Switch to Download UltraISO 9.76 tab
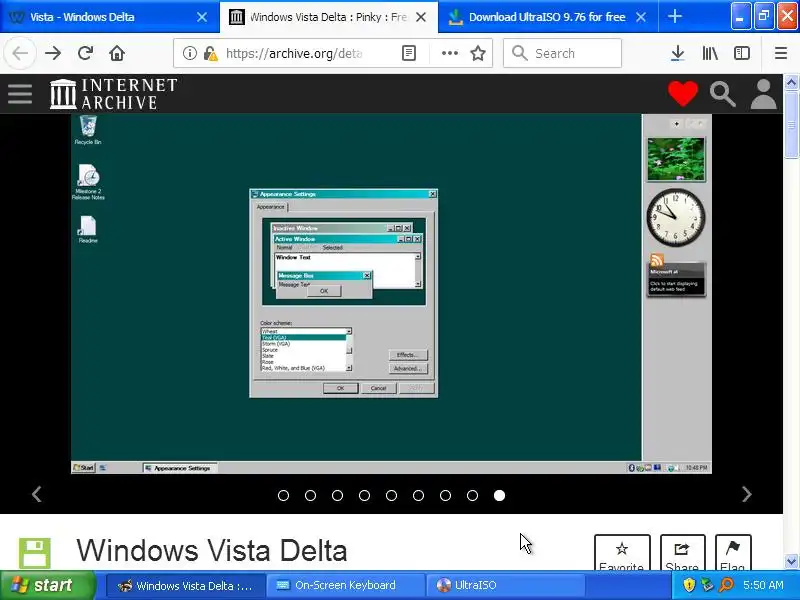 click(x=546, y=17)
